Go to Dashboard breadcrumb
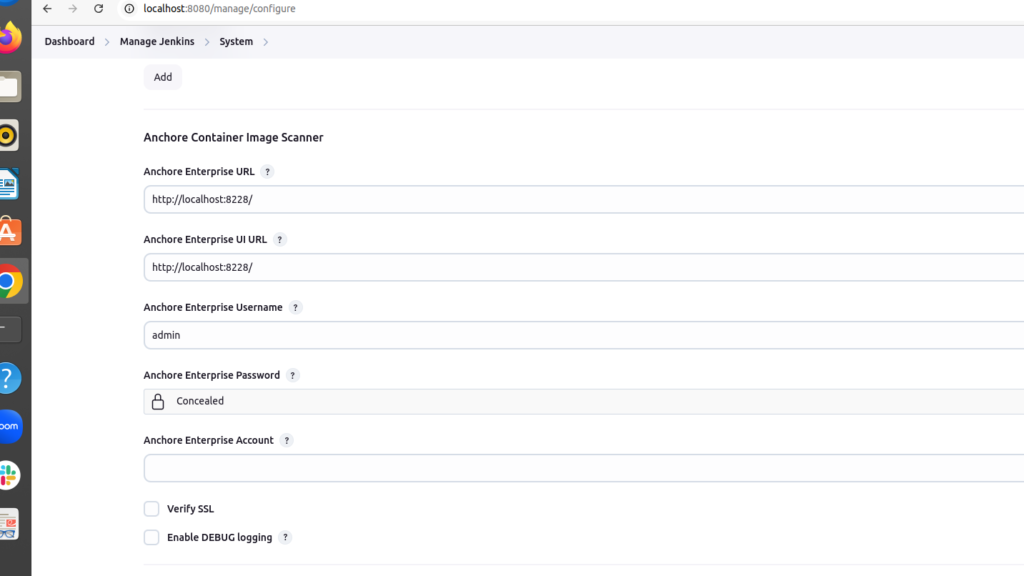 [69, 41]
